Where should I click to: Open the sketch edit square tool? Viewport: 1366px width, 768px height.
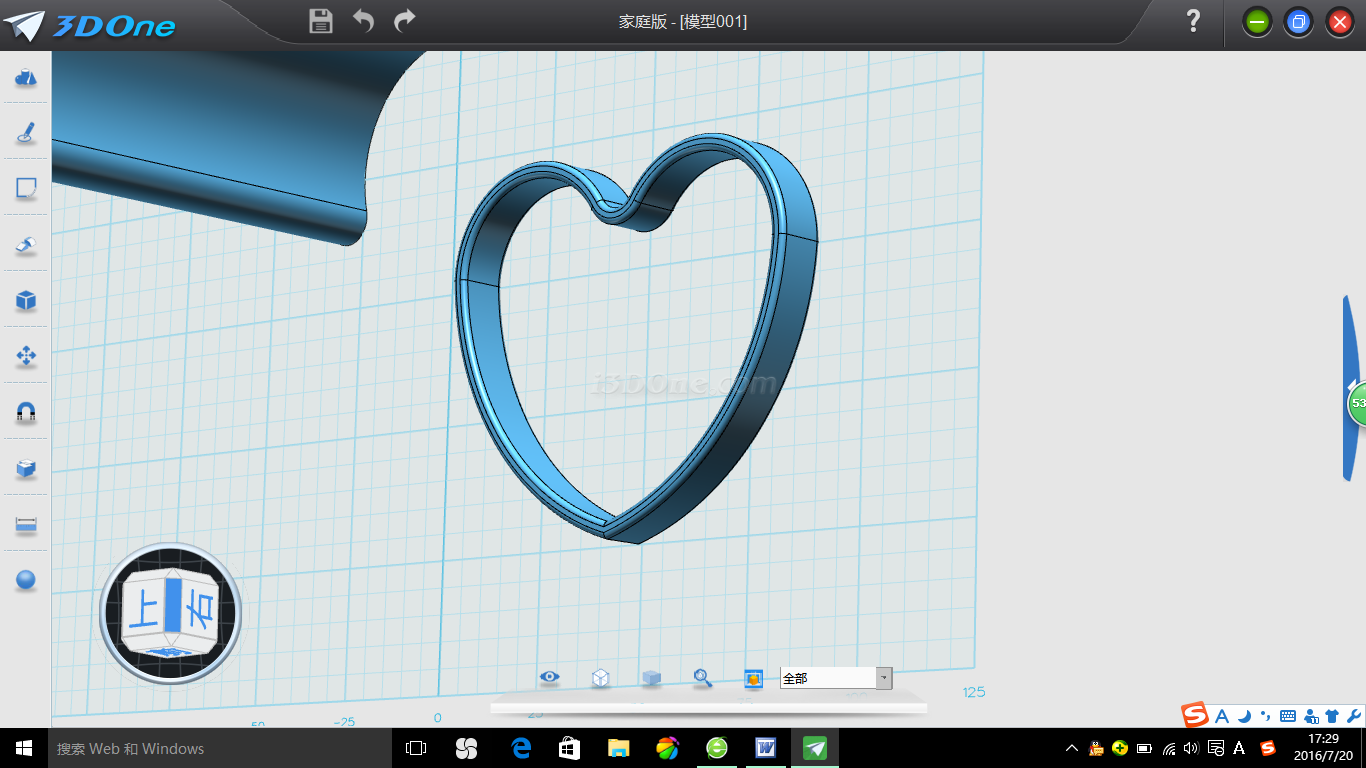(x=26, y=188)
